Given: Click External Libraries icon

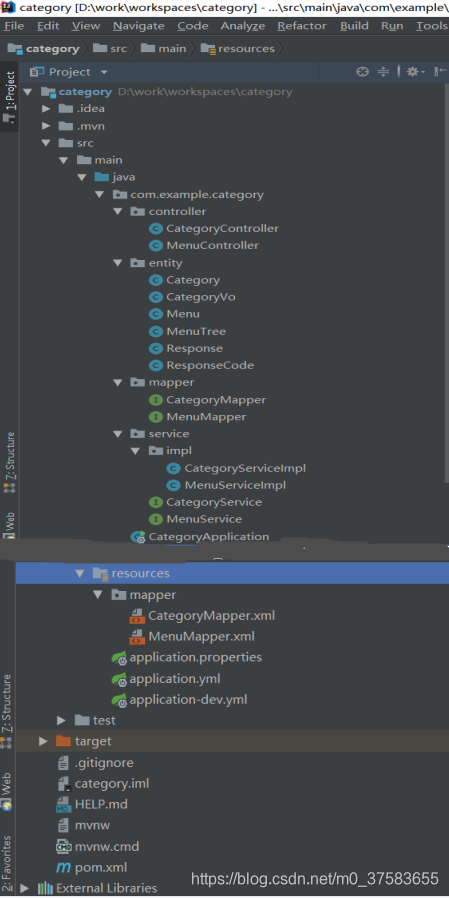Looking at the screenshot, I should (45, 888).
